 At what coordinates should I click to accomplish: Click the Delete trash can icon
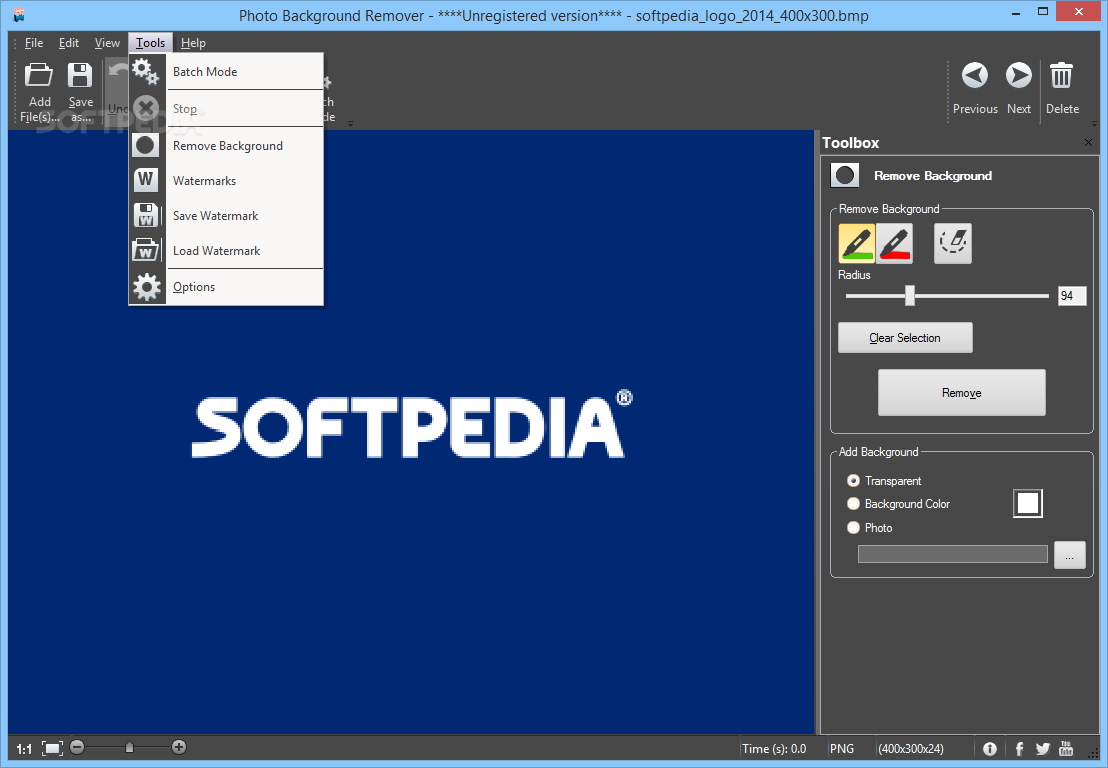click(1061, 75)
